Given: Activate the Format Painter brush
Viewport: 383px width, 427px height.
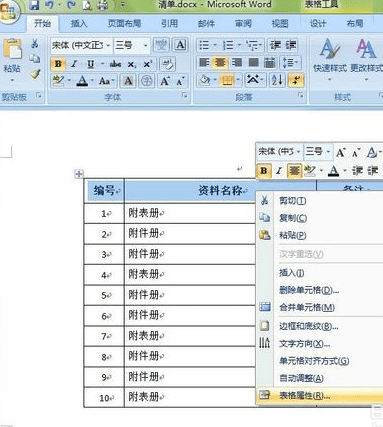Looking at the screenshot, I should pyautogui.click(x=35, y=74).
